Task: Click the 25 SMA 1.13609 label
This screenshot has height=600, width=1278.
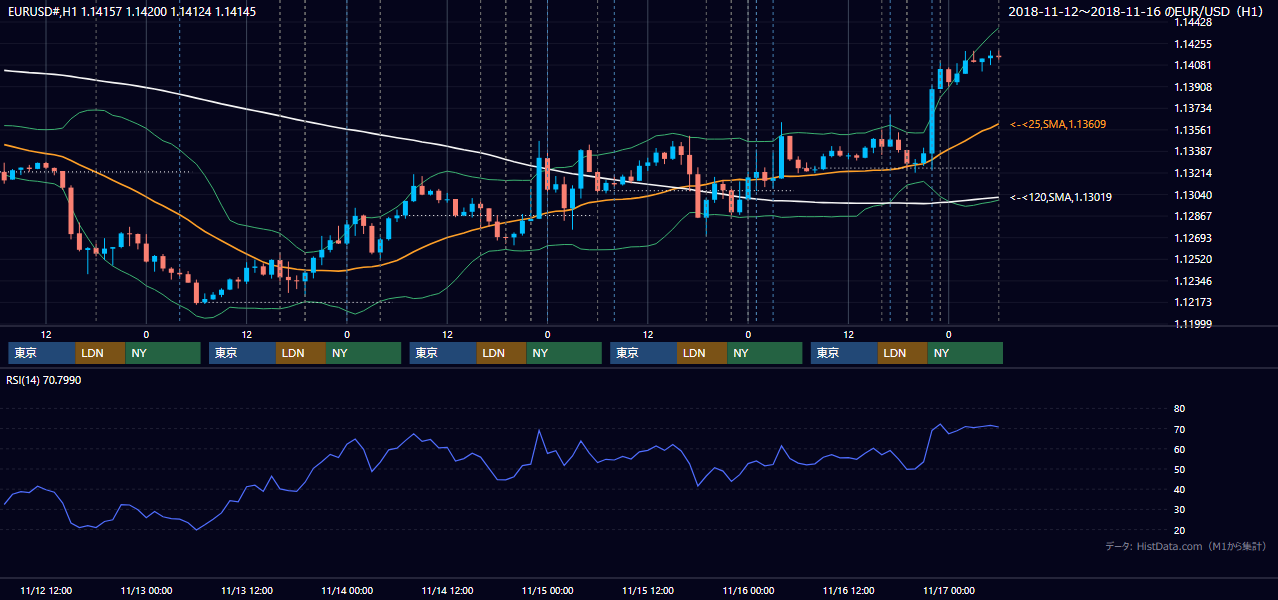Action: pyautogui.click(x=1058, y=124)
